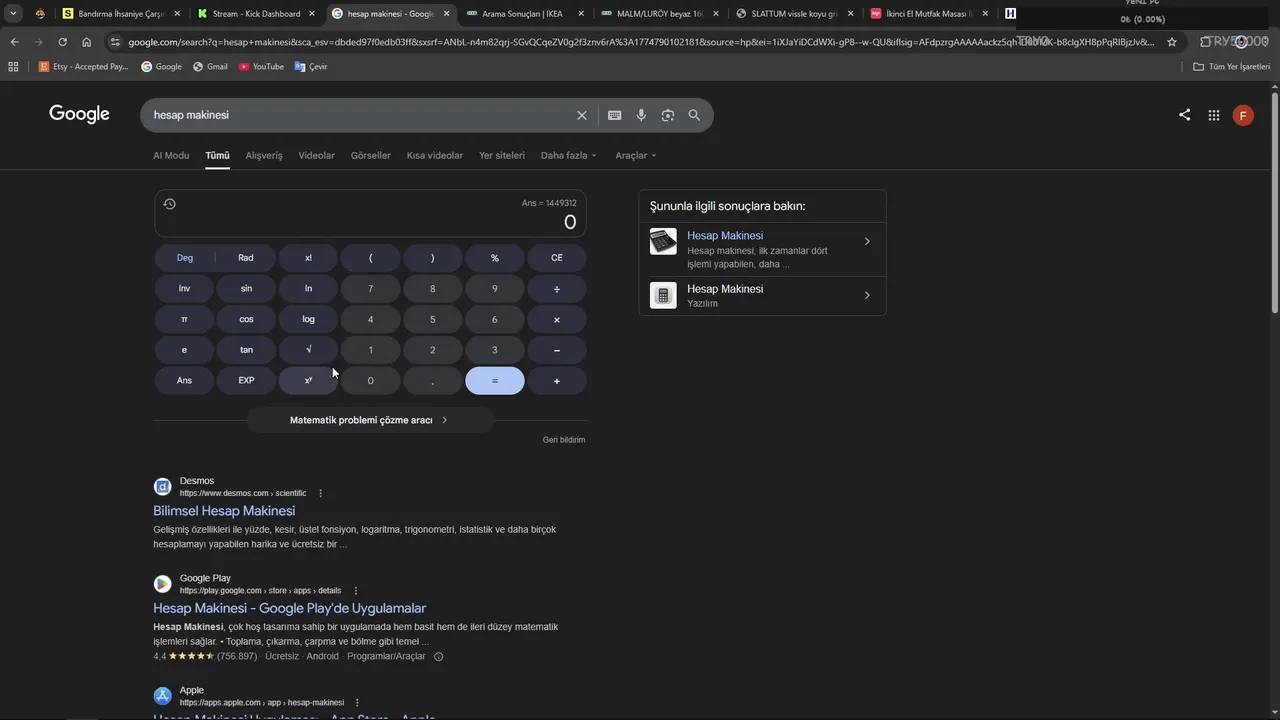1280x720 pixels.
Task: Open the Google apps grid
Action: click(1214, 115)
